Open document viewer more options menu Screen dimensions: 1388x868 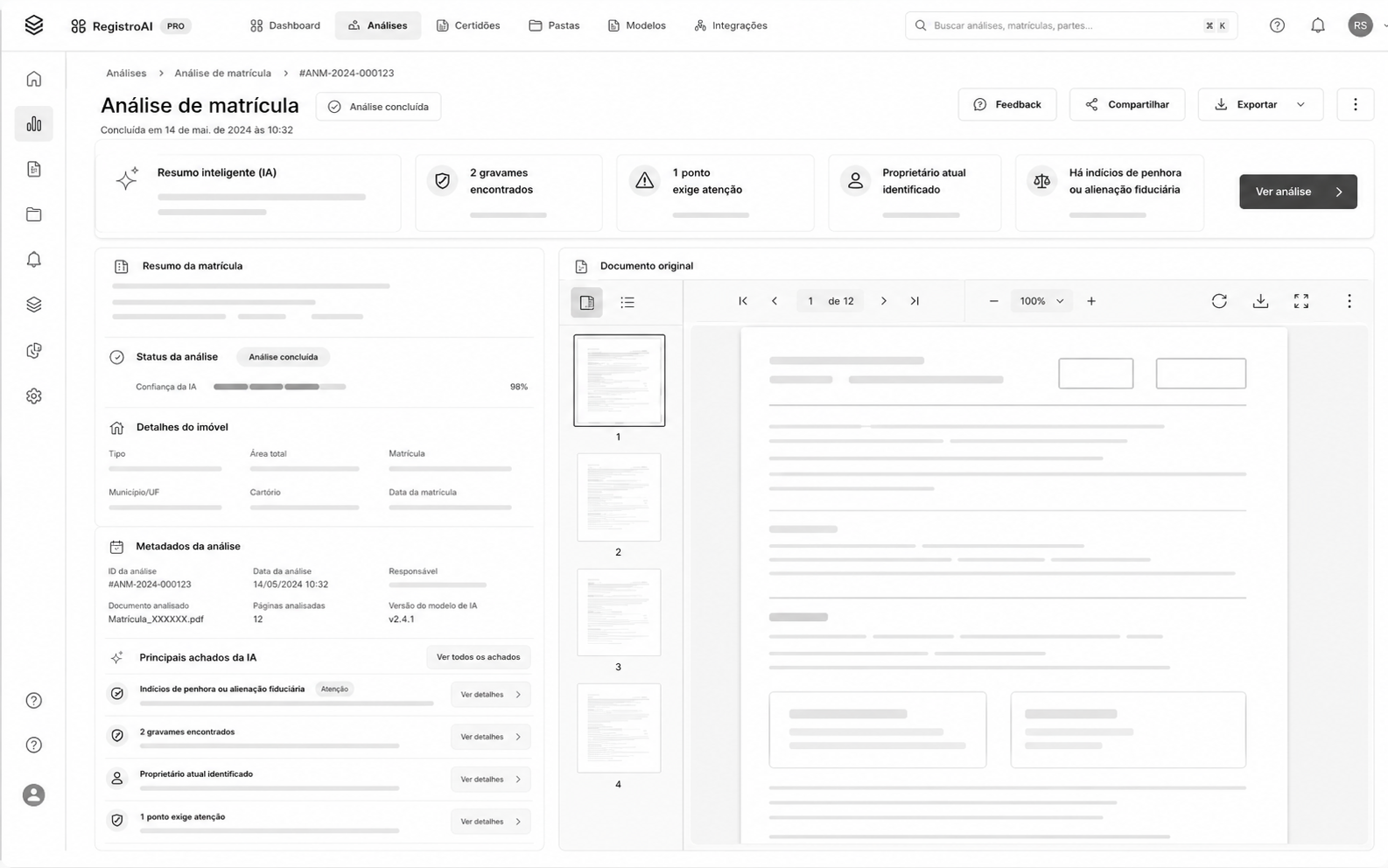click(1349, 301)
